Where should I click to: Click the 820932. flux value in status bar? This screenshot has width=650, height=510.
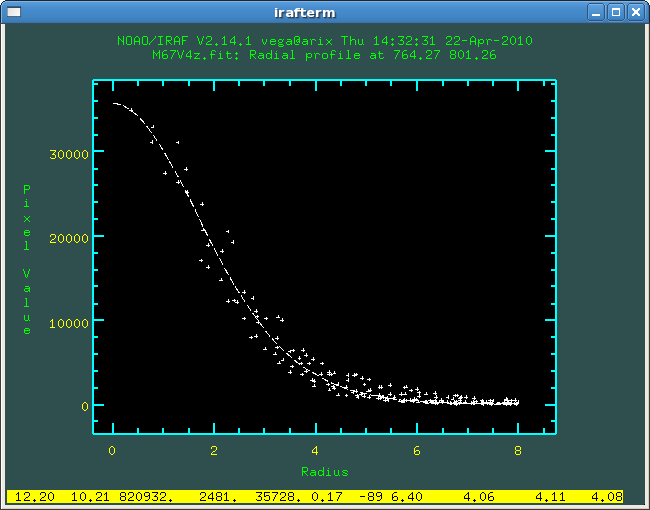tap(146, 496)
